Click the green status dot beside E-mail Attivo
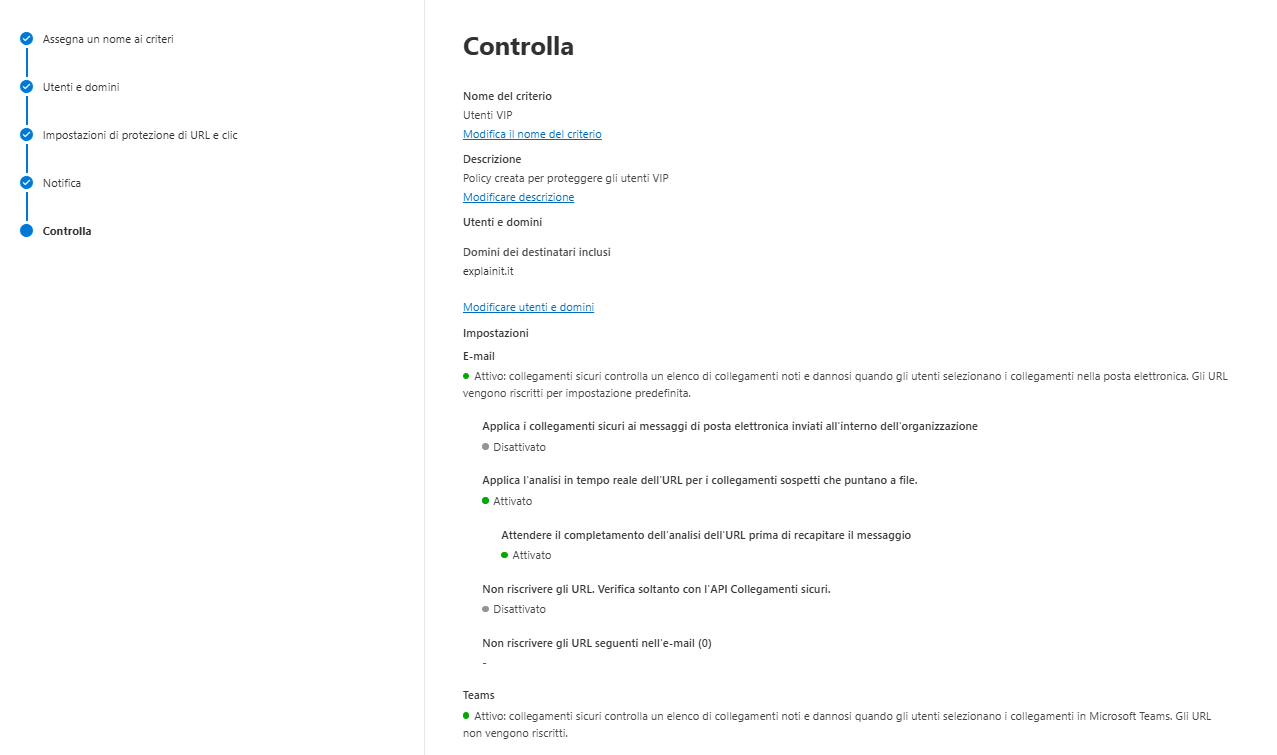Screen dimensions: 1277x755 [466, 376]
